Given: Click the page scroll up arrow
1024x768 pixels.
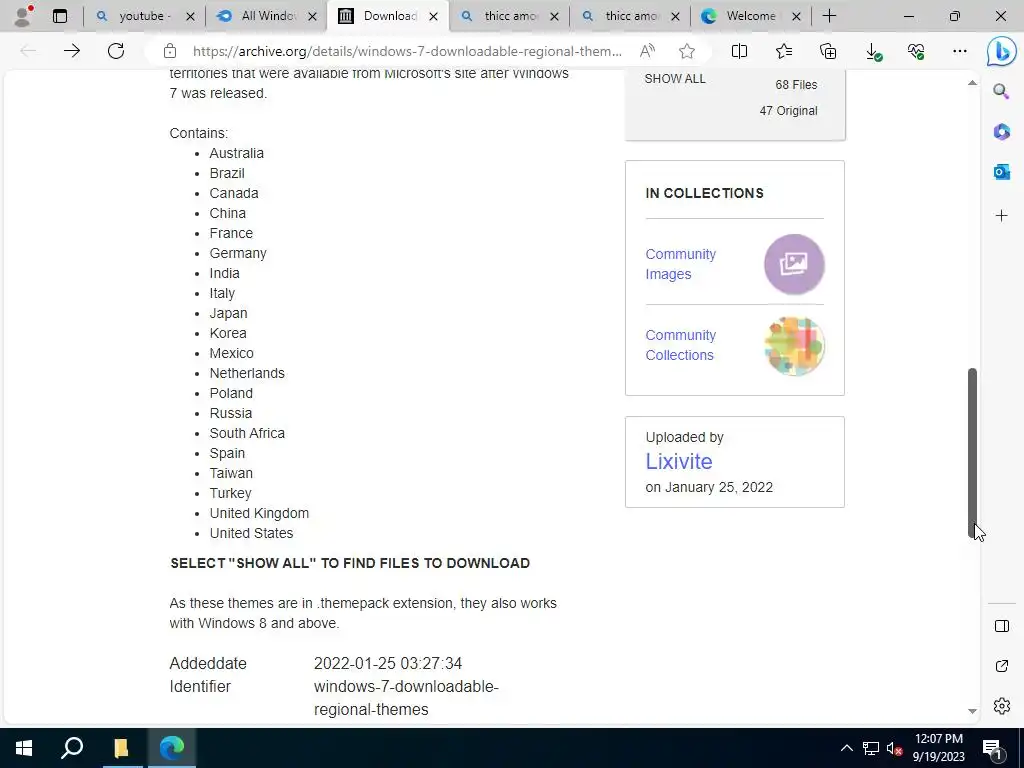Looking at the screenshot, I should pyautogui.click(x=972, y=82).
